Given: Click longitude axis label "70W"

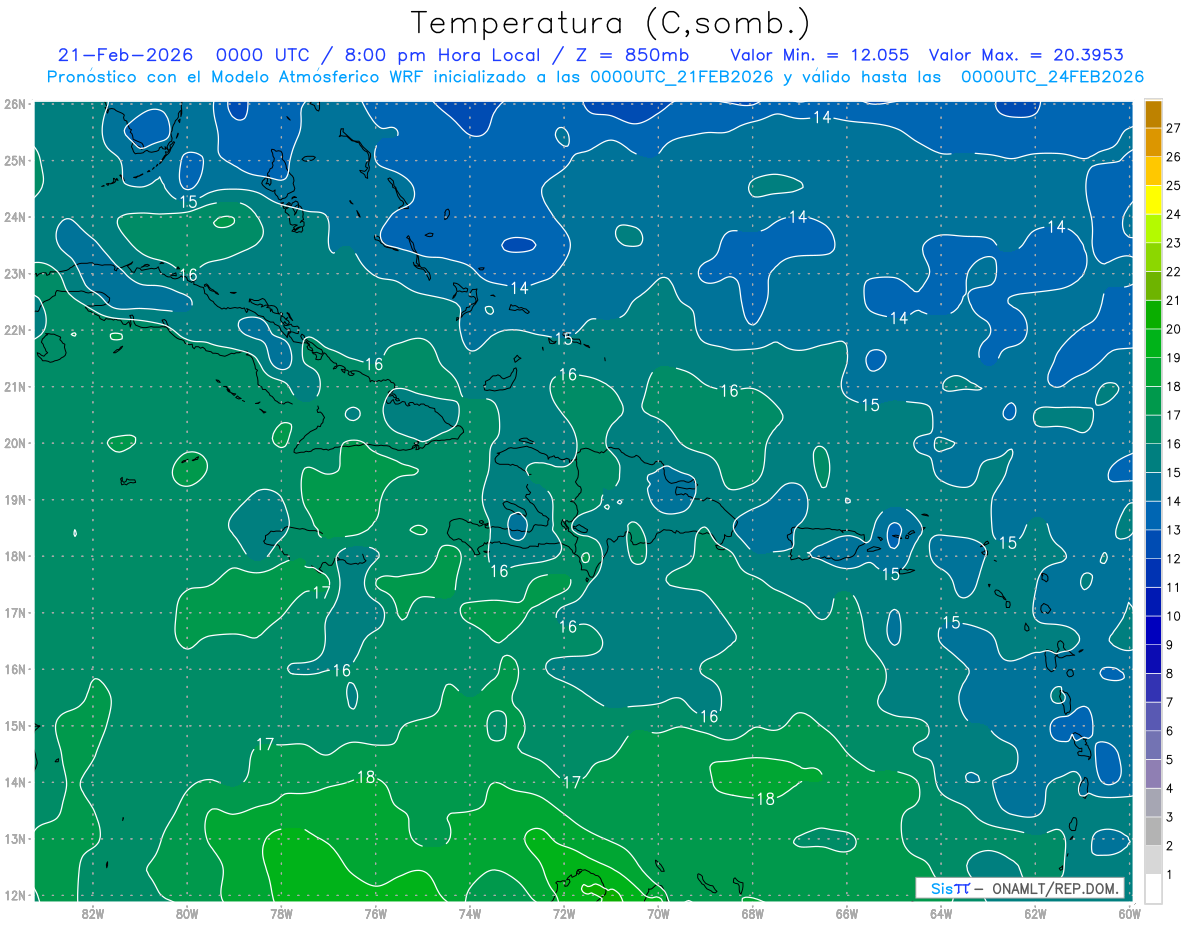Looking at the screenshot, I should (658, 913).
